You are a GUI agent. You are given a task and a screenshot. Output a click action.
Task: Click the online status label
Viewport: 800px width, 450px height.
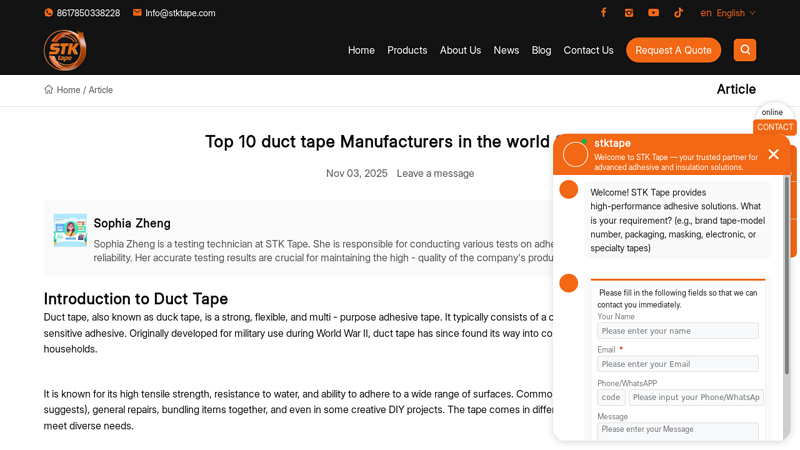pyautogui.click(x=772, y=112)
